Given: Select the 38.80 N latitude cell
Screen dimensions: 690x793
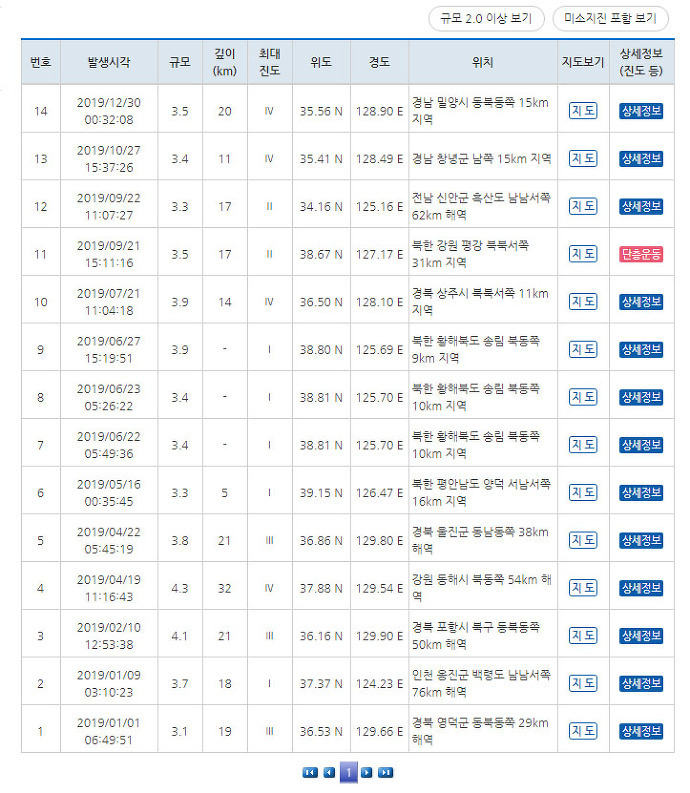Looking at the screenshot, I should click(x=321, y=349).
